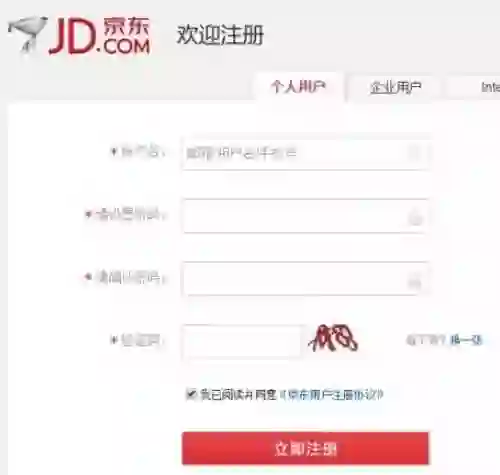Open the 京东用户注册协议 link
The image size is (500, 475).
(x=331, y=395)
